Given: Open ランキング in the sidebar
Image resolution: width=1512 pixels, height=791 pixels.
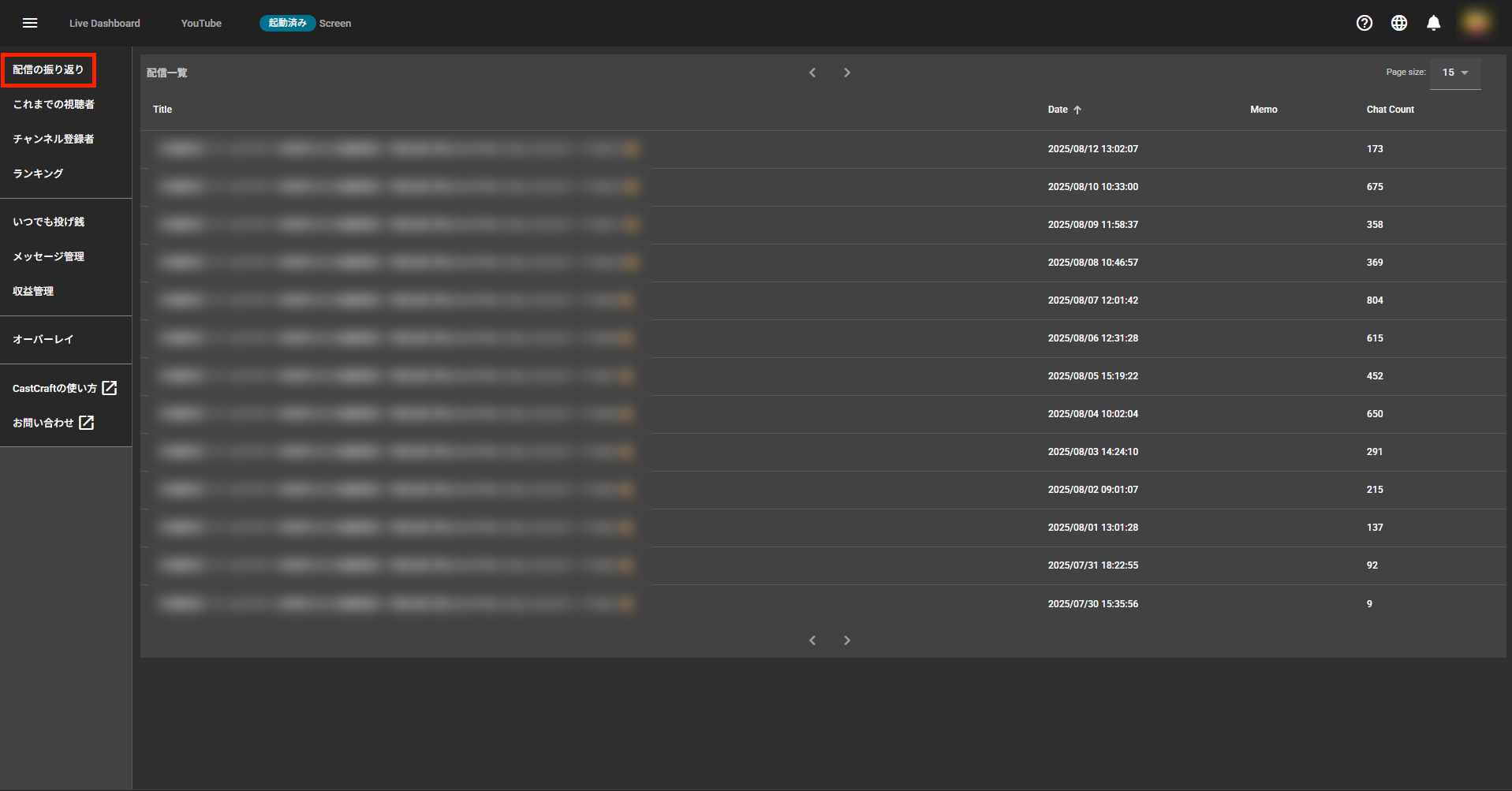Looking at the screenshot, I should 38,173.
